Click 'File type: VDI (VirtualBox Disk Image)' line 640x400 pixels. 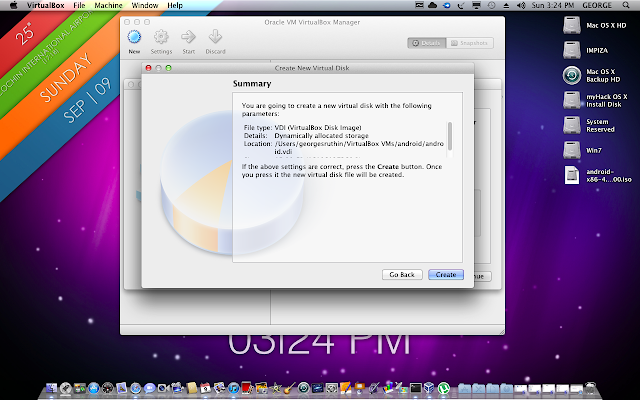click(302, 127)
